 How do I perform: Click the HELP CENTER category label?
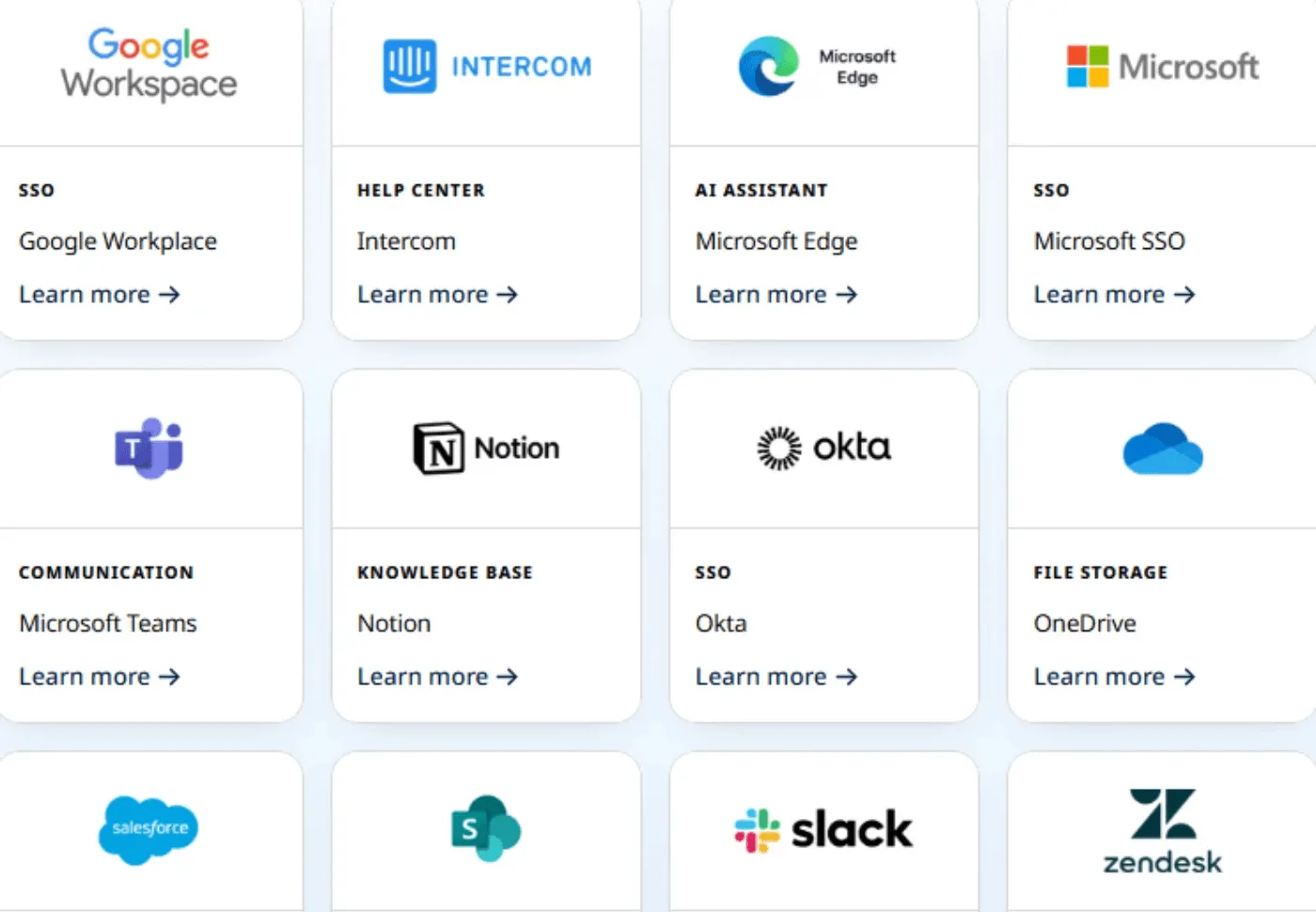click(x=421, y=190)
